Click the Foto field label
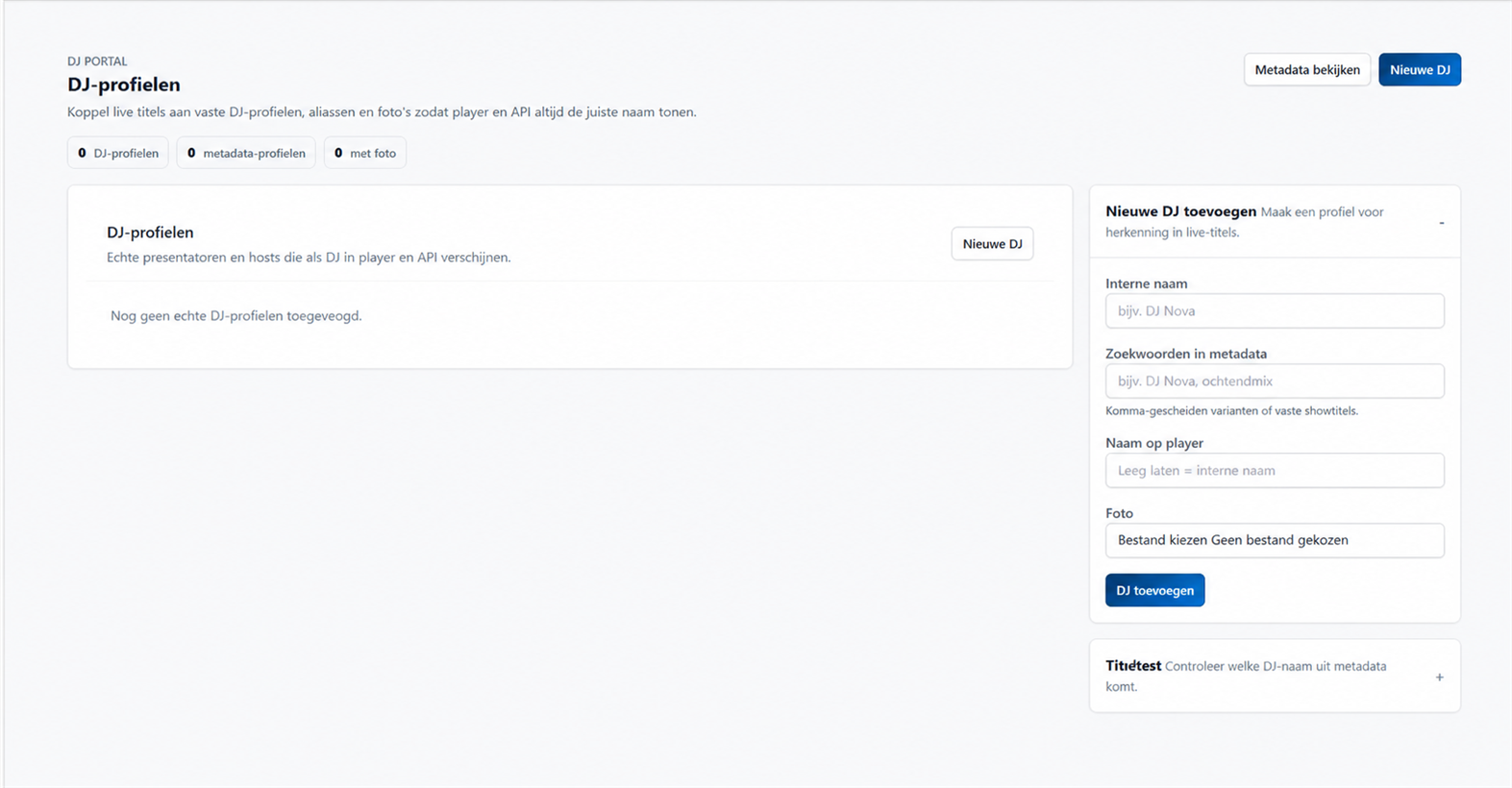The width and height of the screenshot is (1512, 788). 1119,513
